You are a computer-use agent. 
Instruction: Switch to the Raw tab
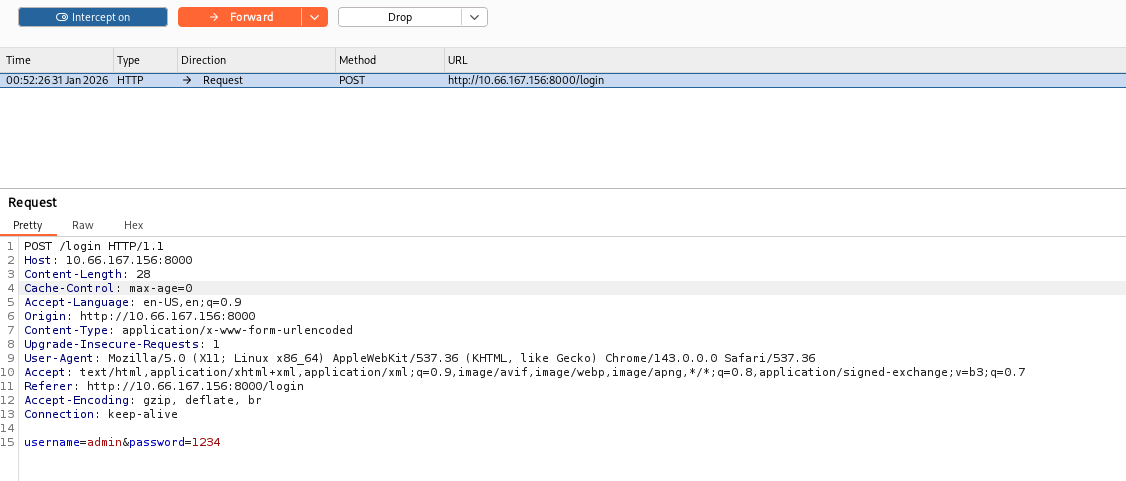click(x=83, y=225)
